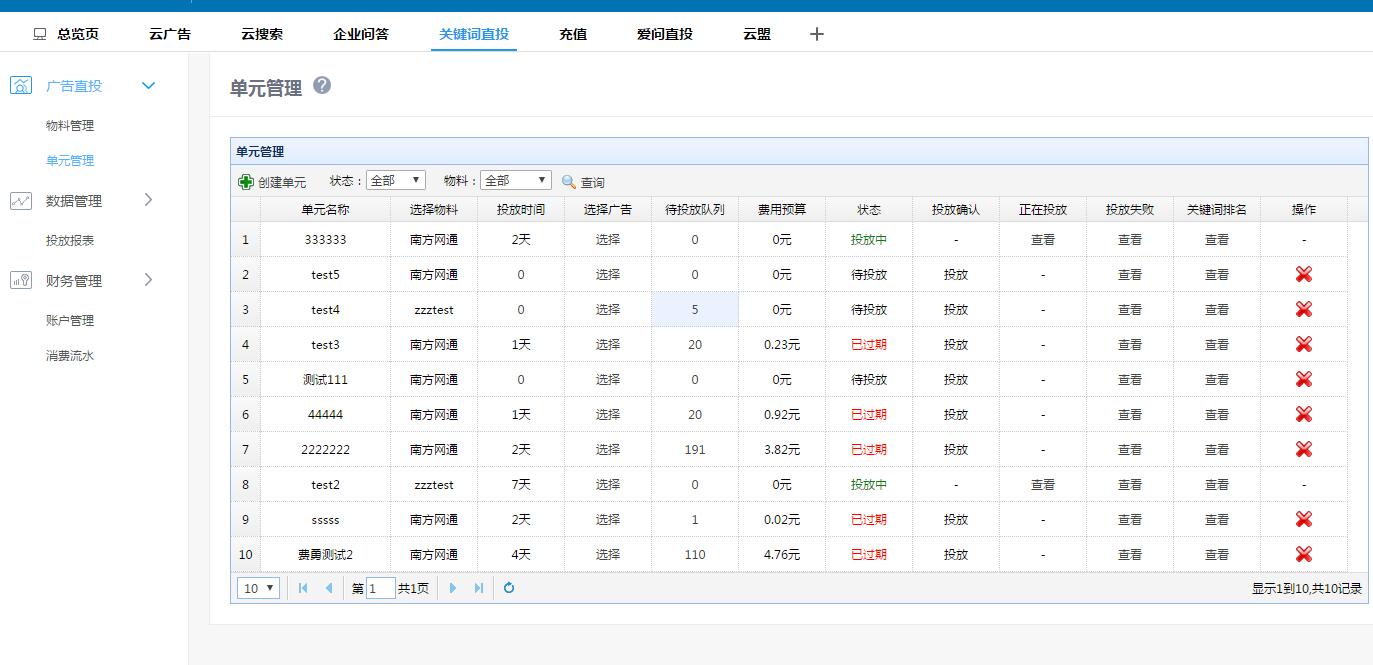Delete the 测试111 unit with red X
This screenshot has width=1373, height=665.
(1303, 380)
